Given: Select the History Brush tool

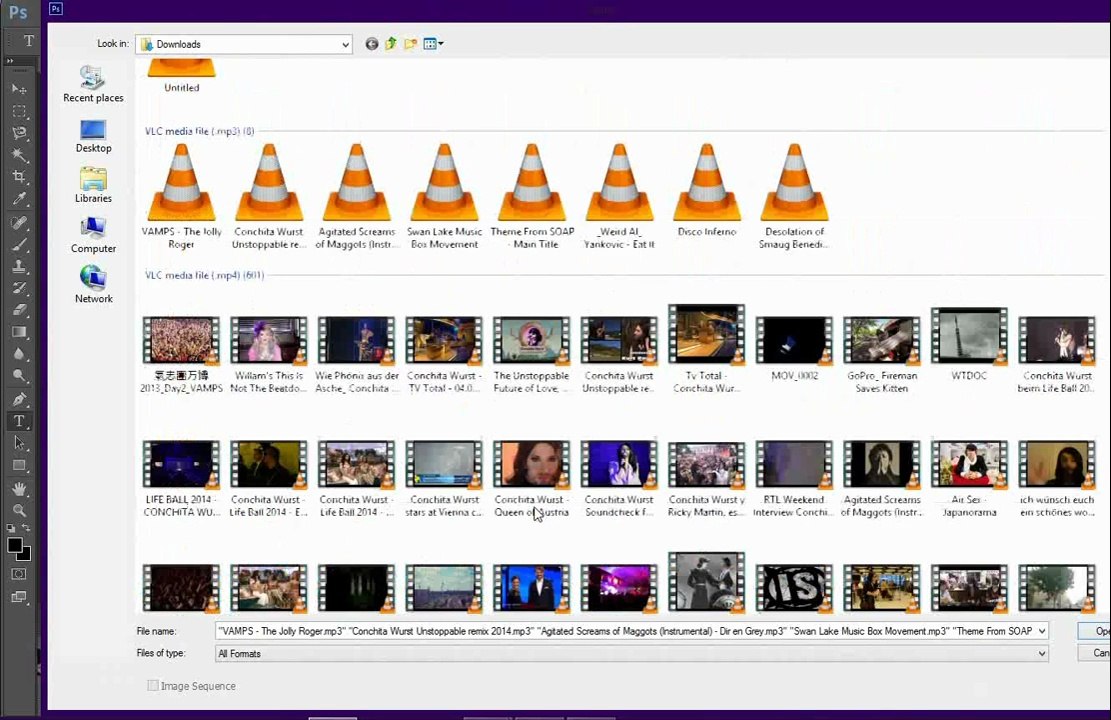Looking at the screenshot, I should [x=19, y=288].
